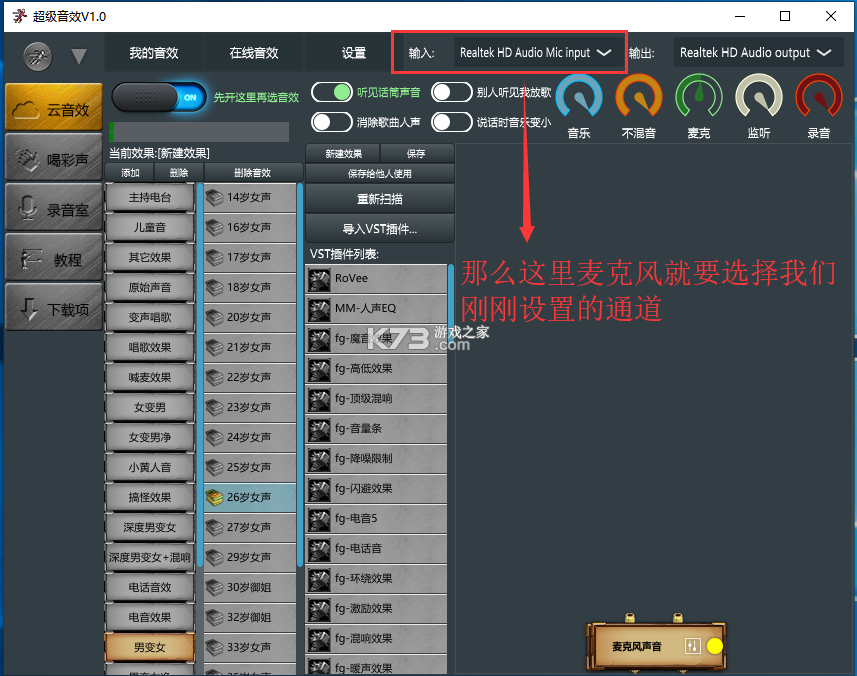Click the fg-混响效果 plugin icon
This screenshot has height=676, width=857.
click(x=319, y=640)
